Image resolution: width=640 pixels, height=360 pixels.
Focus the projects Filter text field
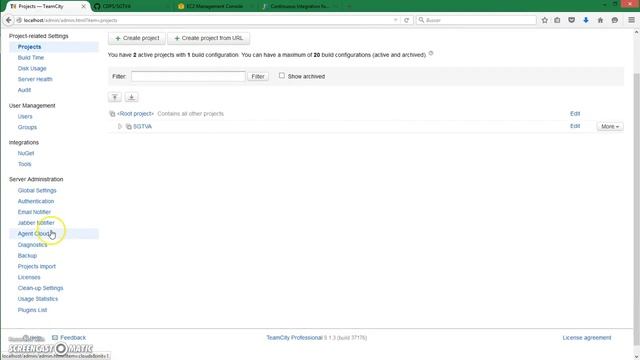[188, 76]
